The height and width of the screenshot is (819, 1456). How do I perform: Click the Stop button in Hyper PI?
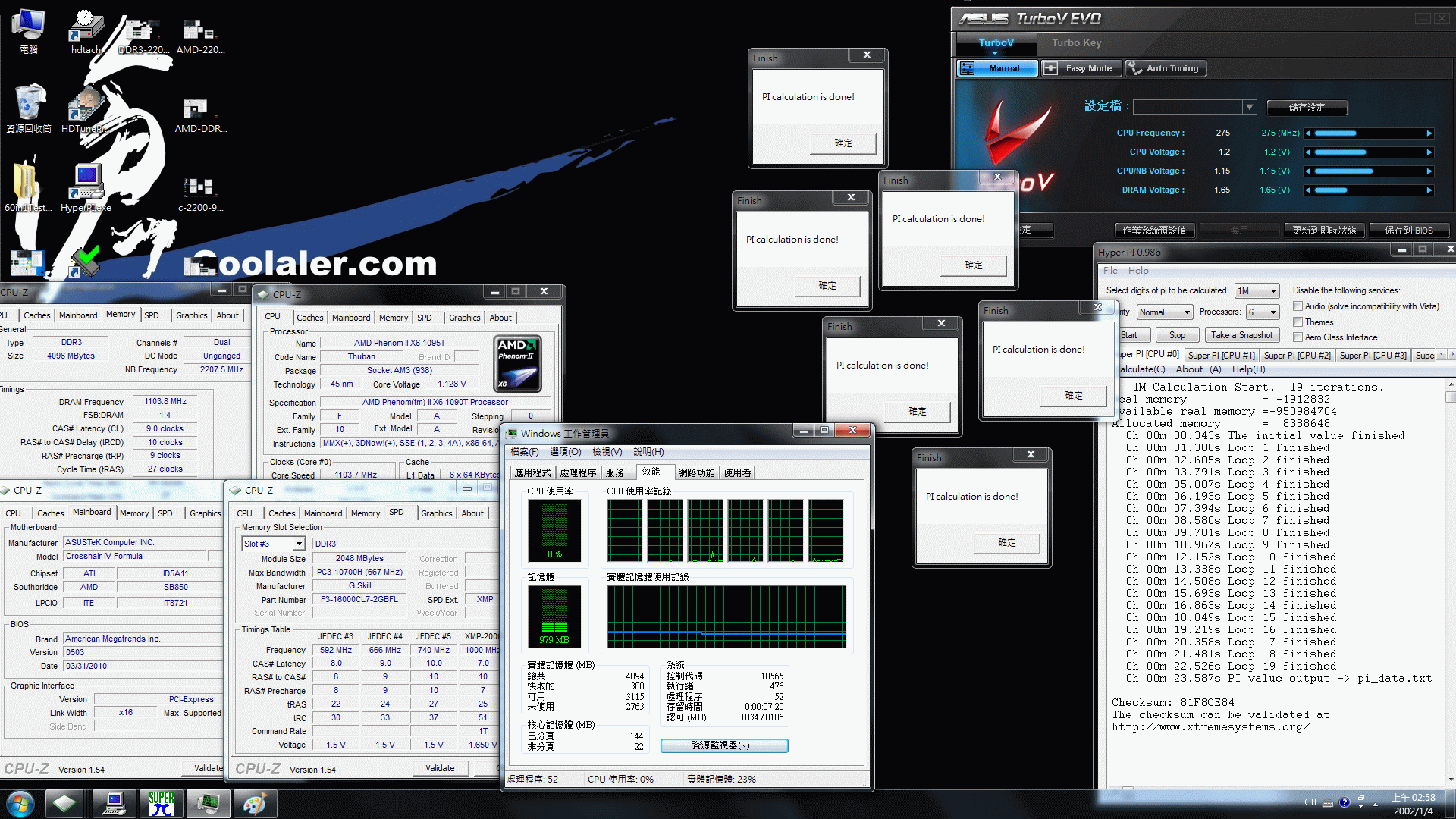tap(1177, 335)
